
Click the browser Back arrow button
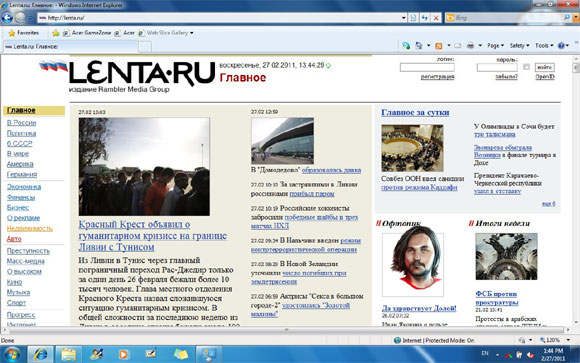point(7,18)
